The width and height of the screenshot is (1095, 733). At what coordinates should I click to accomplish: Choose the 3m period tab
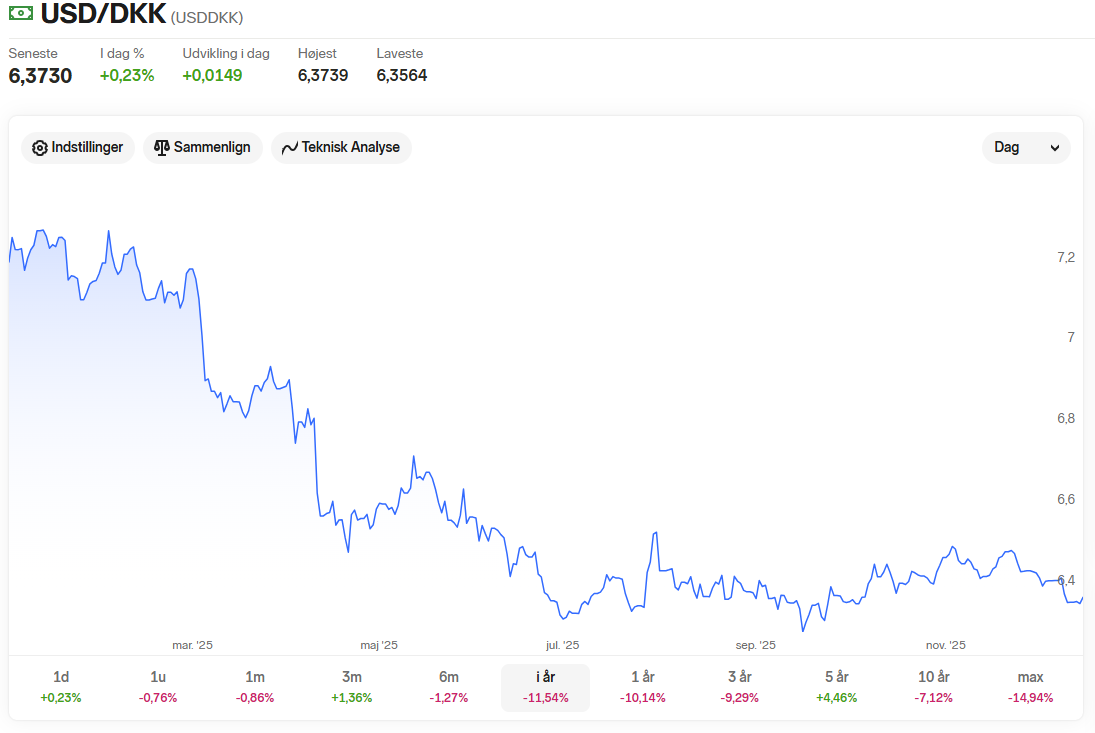(351, 687)
